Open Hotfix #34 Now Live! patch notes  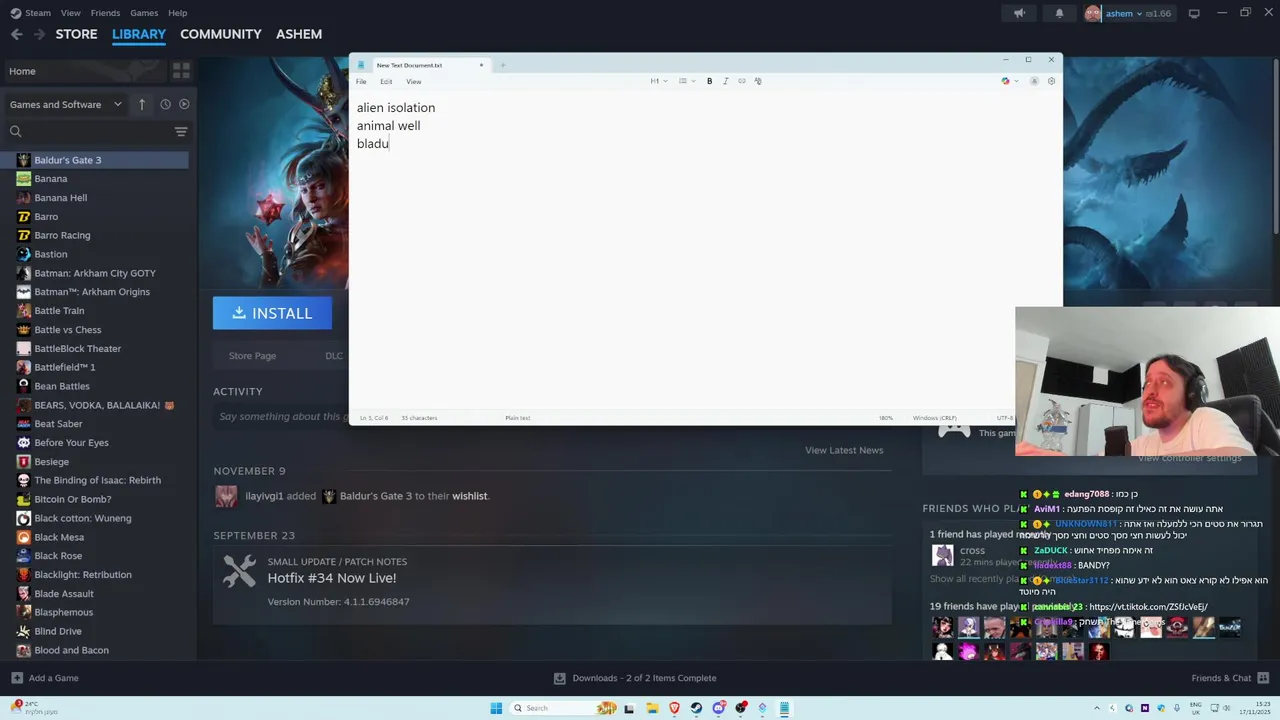[x=332, y=578]
